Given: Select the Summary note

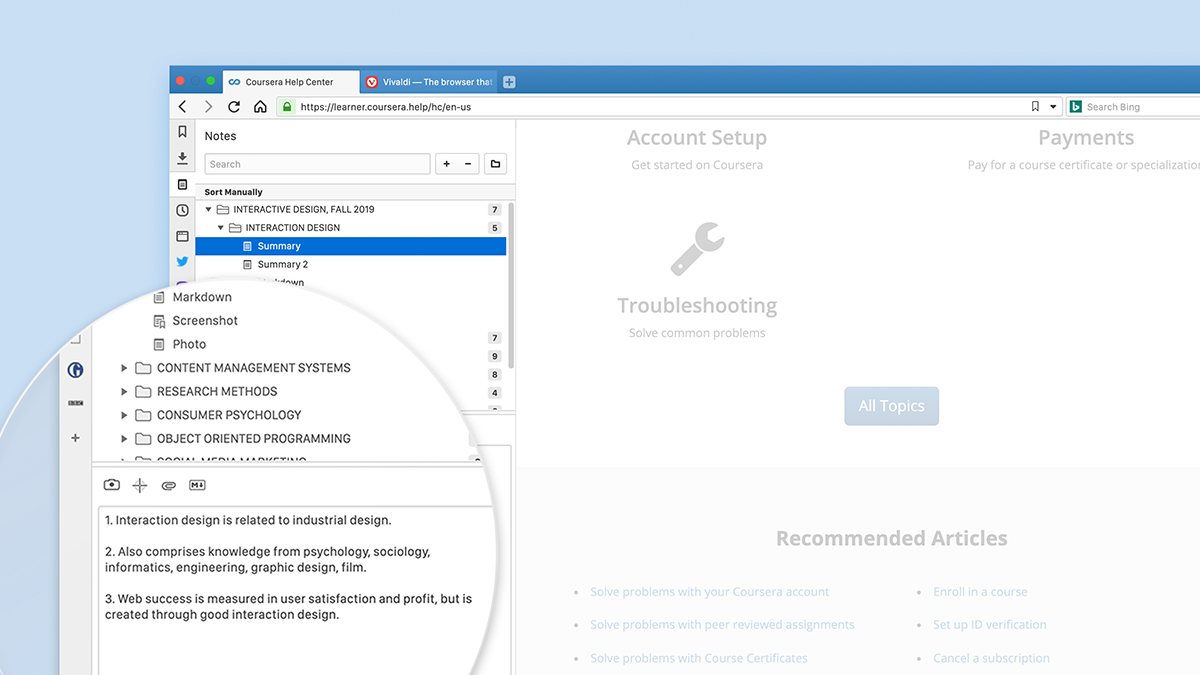Looking at the screenshot, I should [351, 246].
